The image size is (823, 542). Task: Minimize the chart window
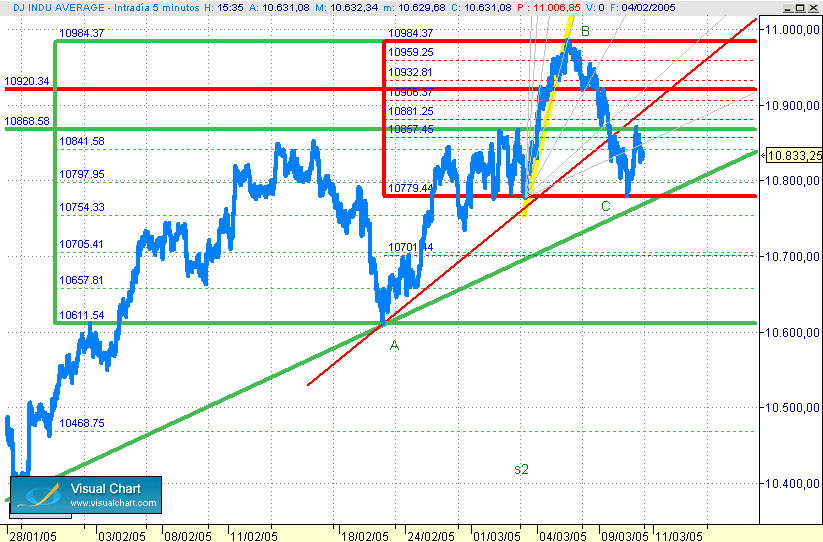pos(788,8)
